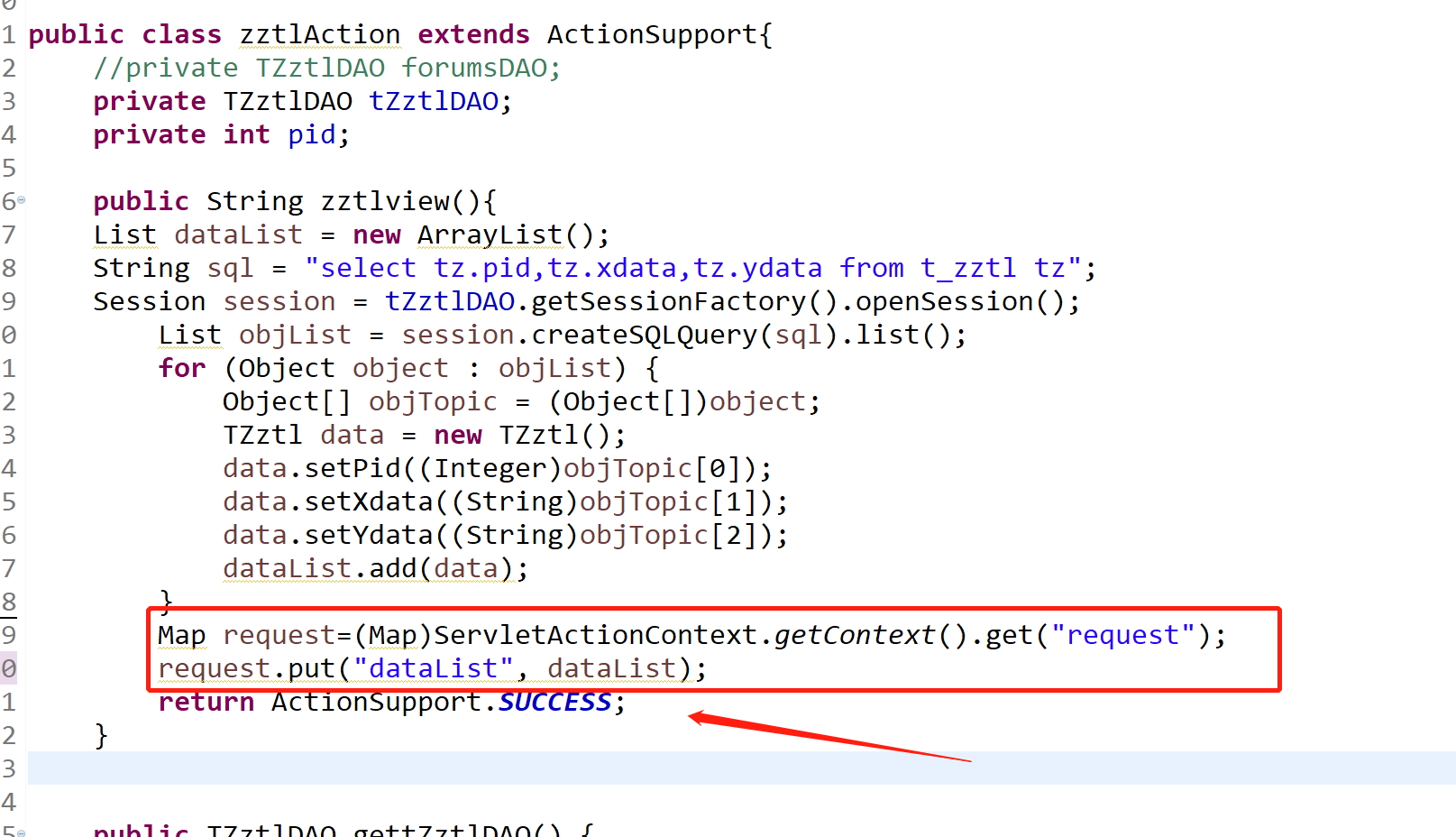Click 'put' in request.put line
Viewport: 1456px width, 837px height.
coord(312,668)
